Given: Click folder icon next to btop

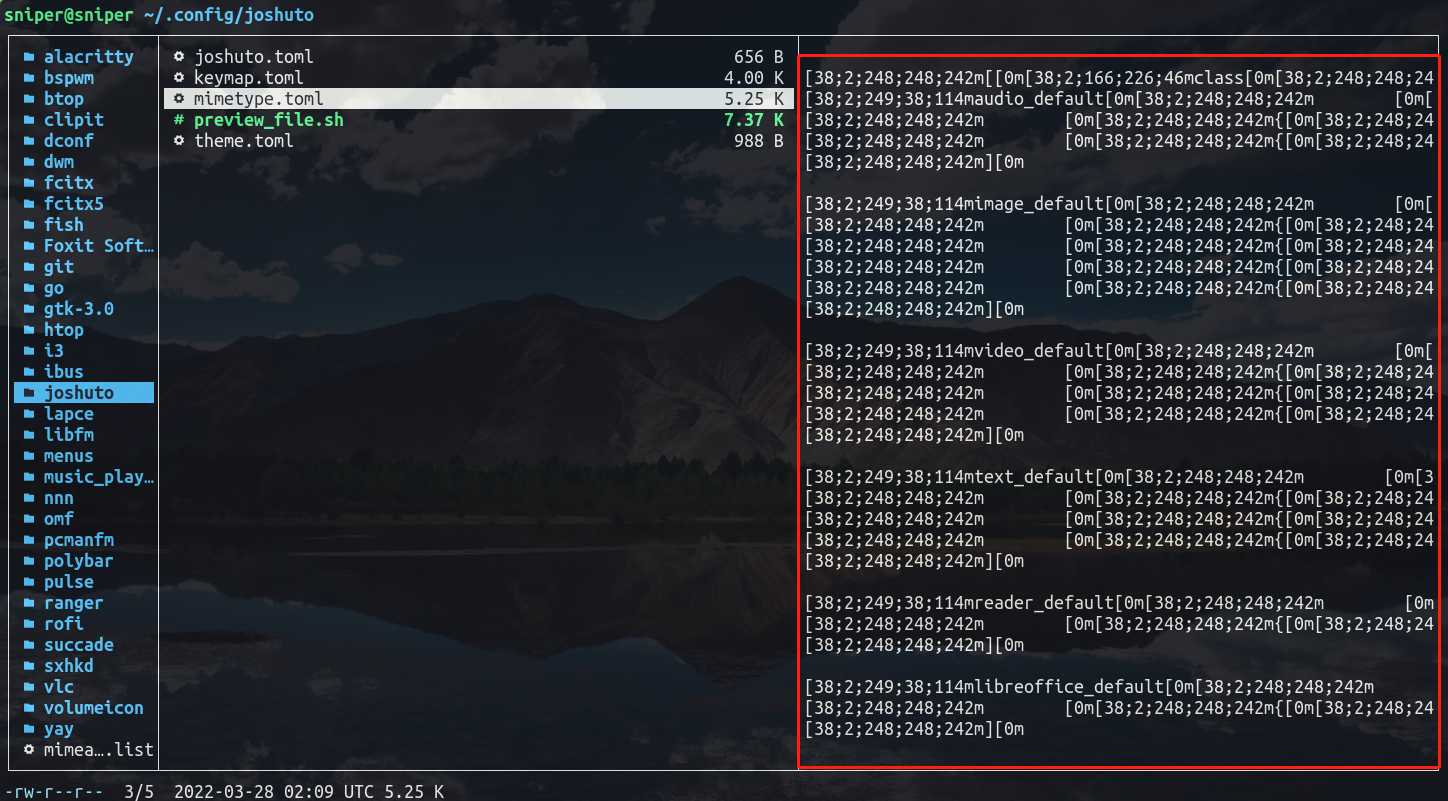Looking at the screenshot, I should tap(29, 99).
